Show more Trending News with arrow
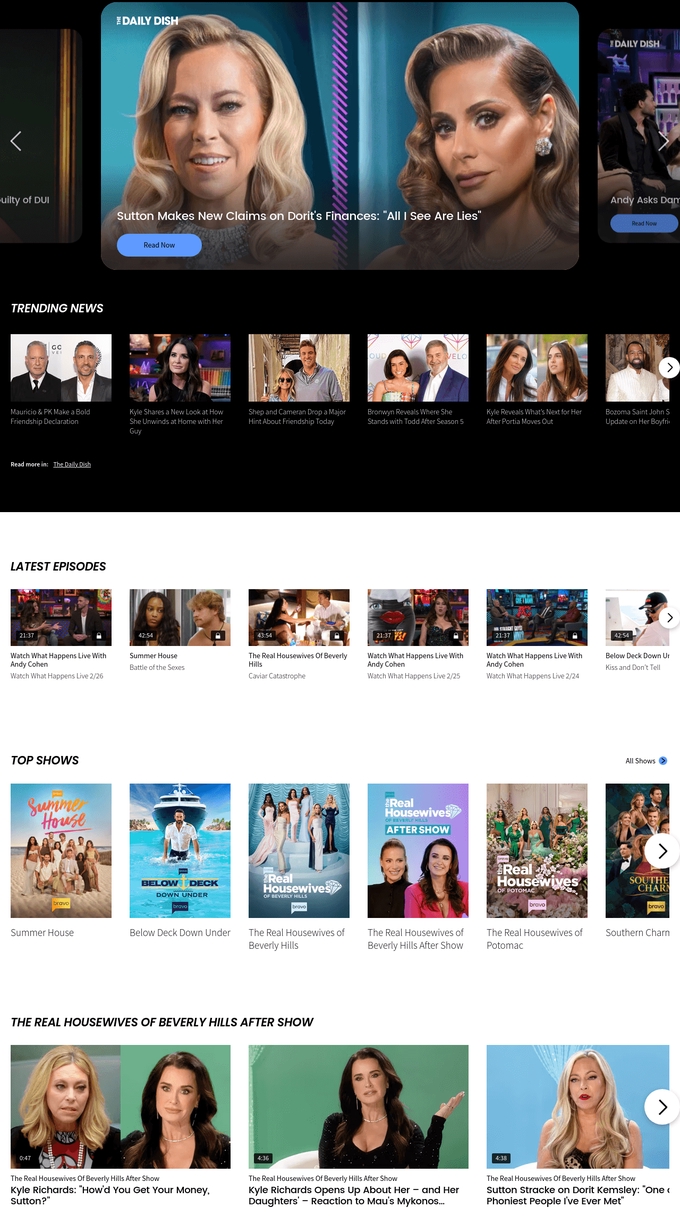The height and width of the screenshot is (1216, 680). (669, 367)
